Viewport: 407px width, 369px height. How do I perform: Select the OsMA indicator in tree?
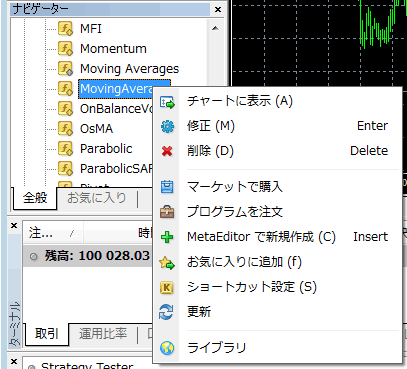pos(96,129)
